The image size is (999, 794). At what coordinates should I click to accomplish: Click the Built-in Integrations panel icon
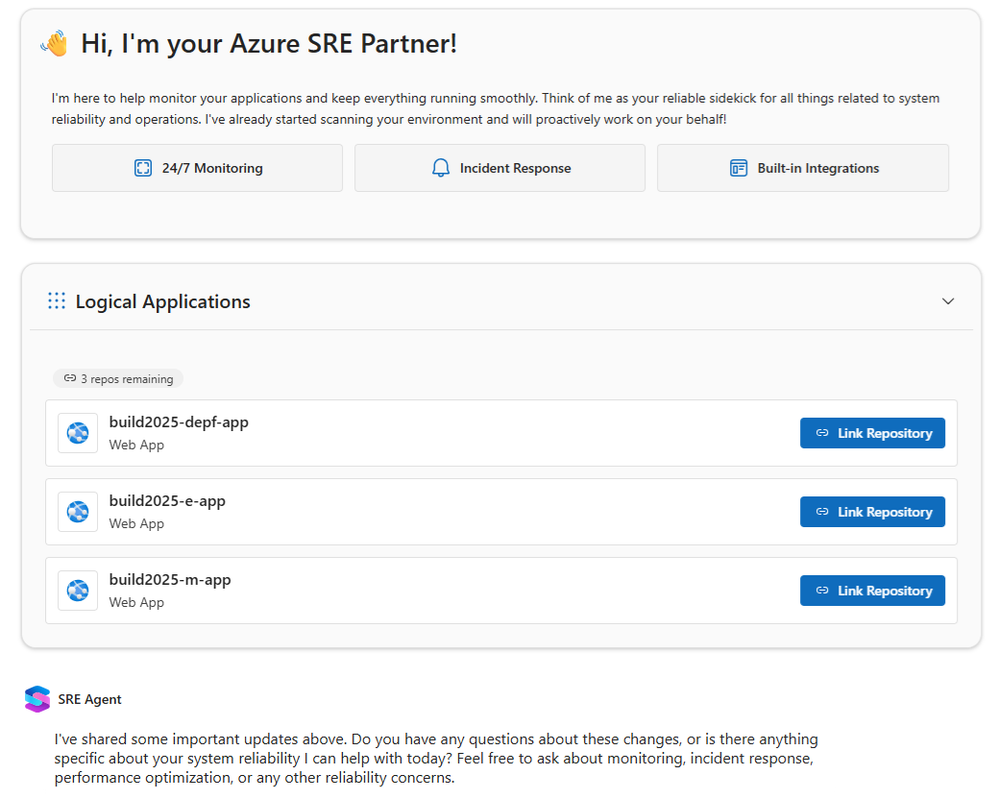(x=739, y=168)
